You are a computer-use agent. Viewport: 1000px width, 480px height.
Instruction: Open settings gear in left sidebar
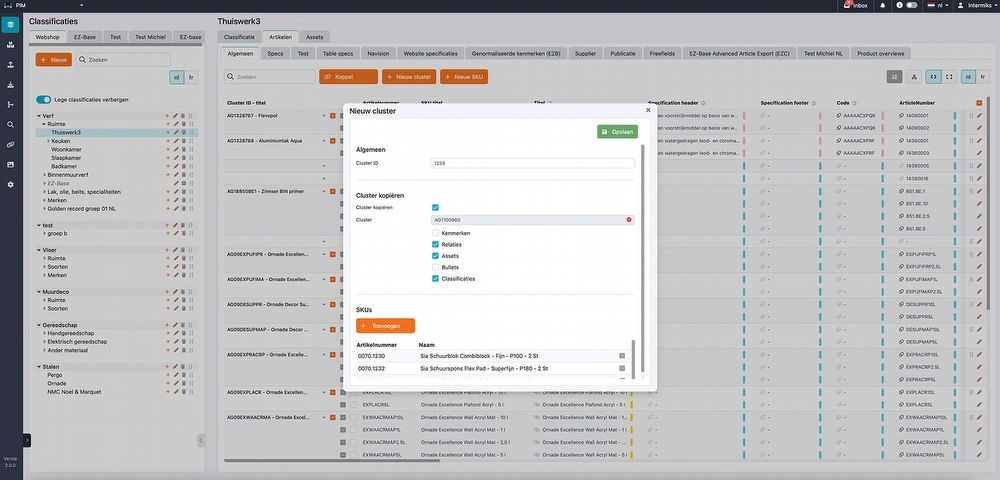pyautogui.click(x=10, y=185)
